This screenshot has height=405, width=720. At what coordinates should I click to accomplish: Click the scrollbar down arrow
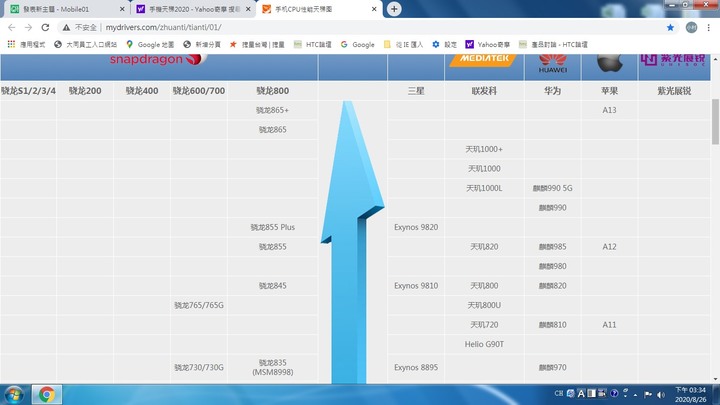[x=715, y=379]
